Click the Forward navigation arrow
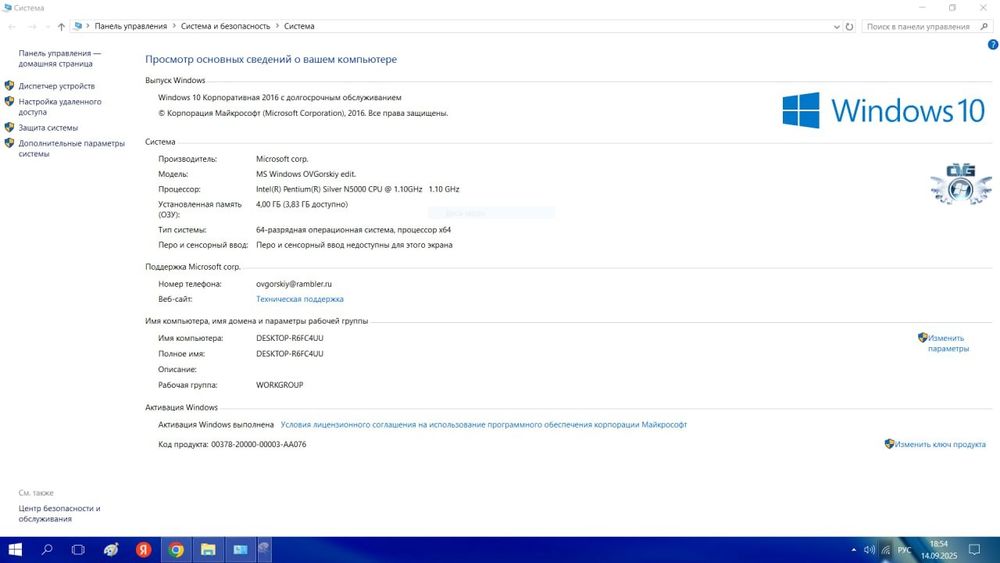 click(x=32, y=27)
